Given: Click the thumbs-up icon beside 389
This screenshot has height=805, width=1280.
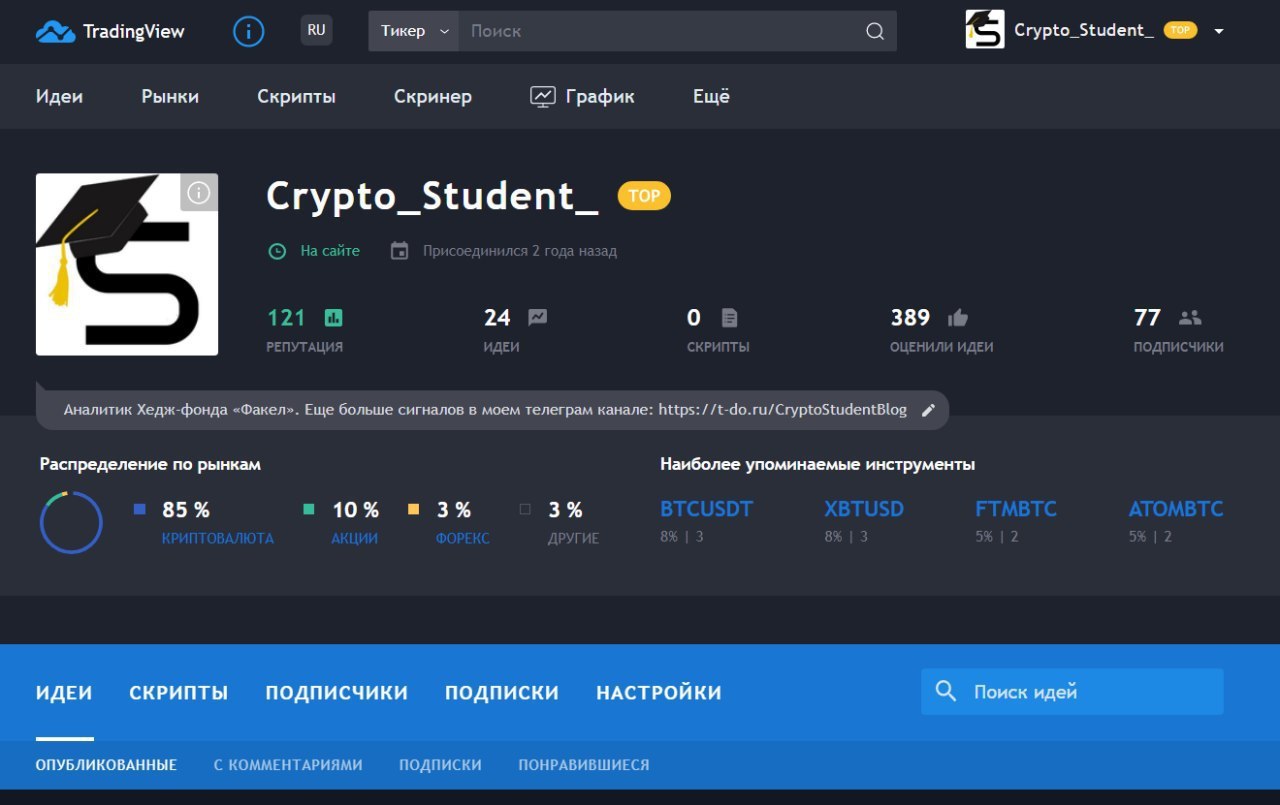Looking at the screenshot, I should click(958, 318).
